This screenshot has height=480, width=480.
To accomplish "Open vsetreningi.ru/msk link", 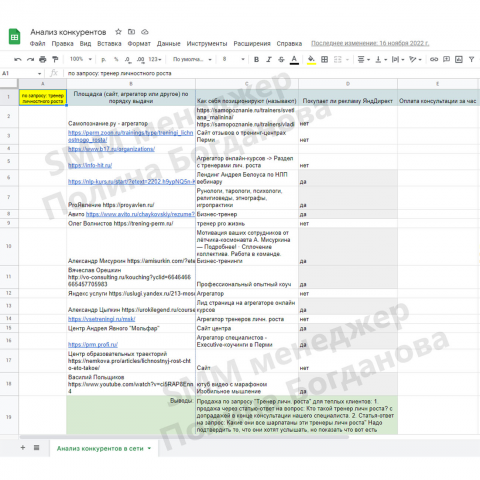I will 101,319.
